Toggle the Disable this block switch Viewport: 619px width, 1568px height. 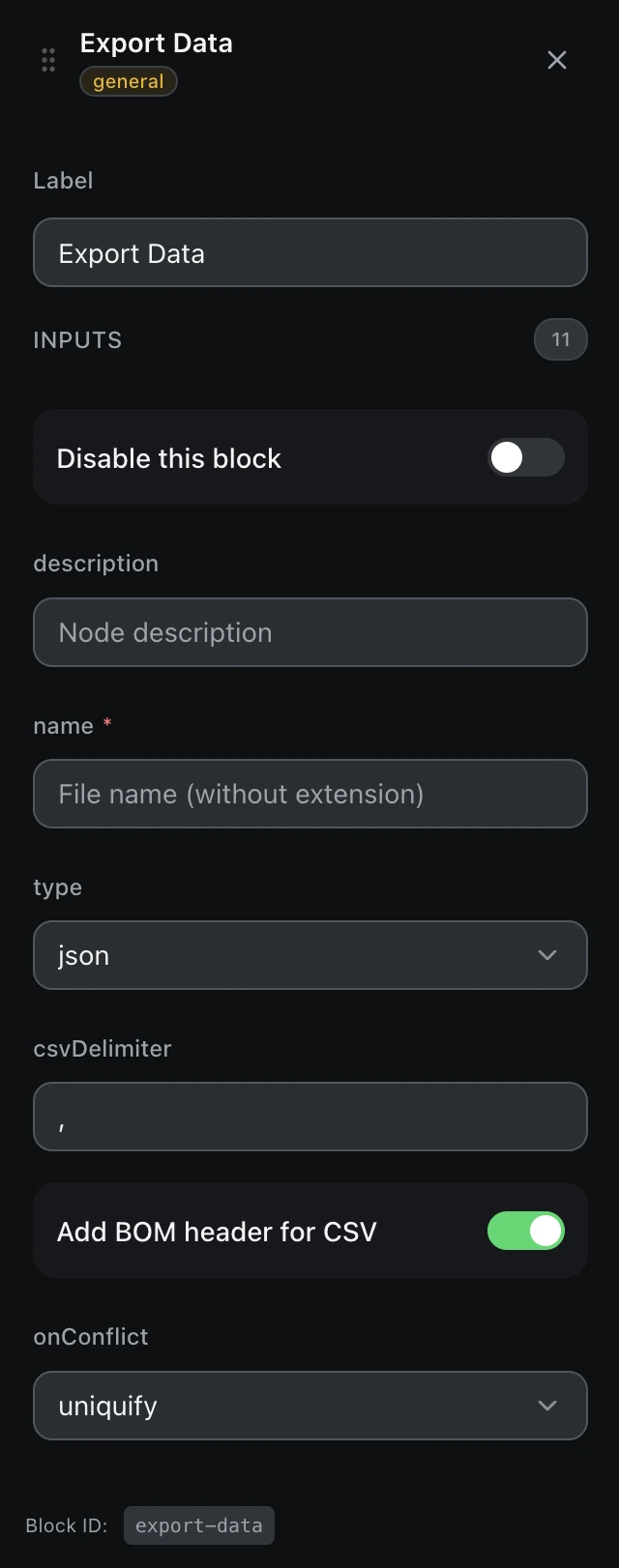coord(526,457)
